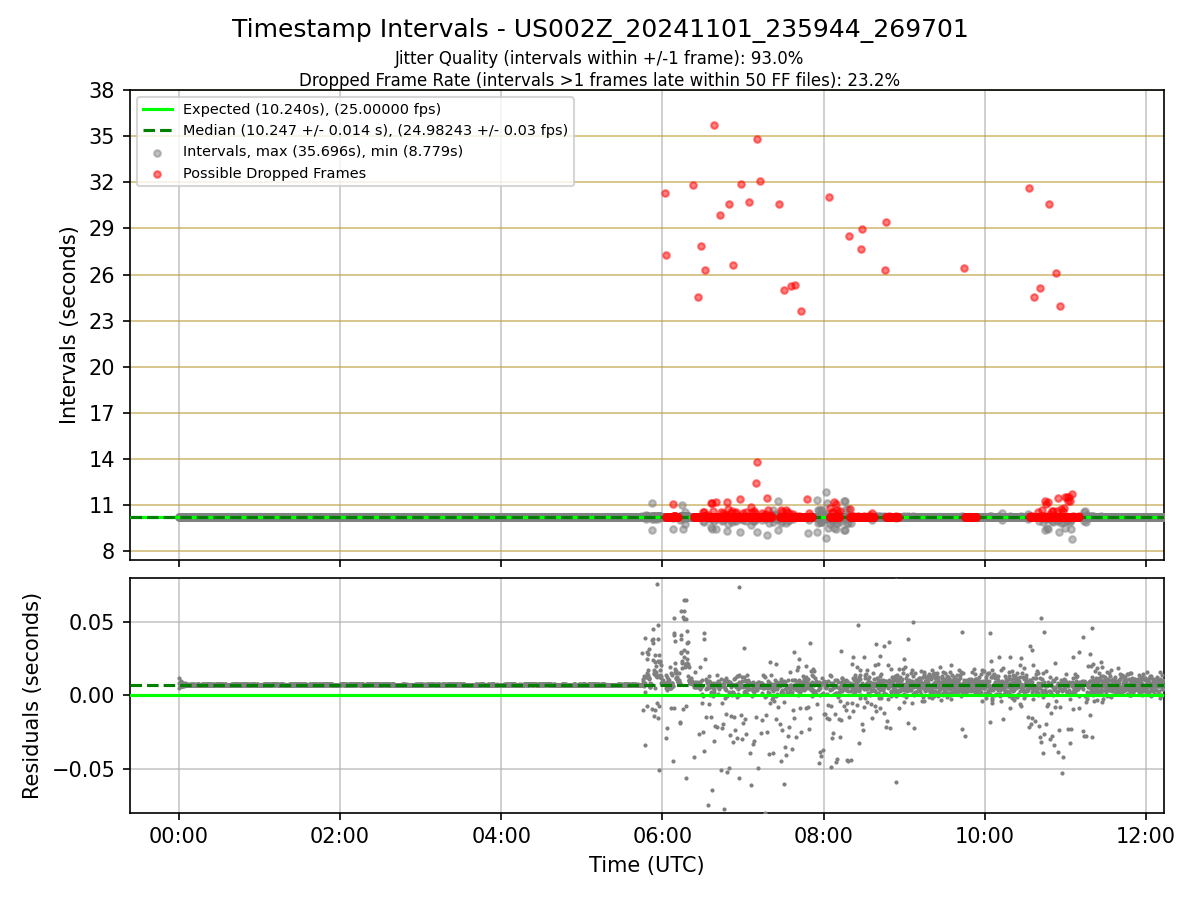Viewport: 1200px width, 900px height.
Task: Click the '−0.05' residuals tick label
Action: [x=86, y=770]
